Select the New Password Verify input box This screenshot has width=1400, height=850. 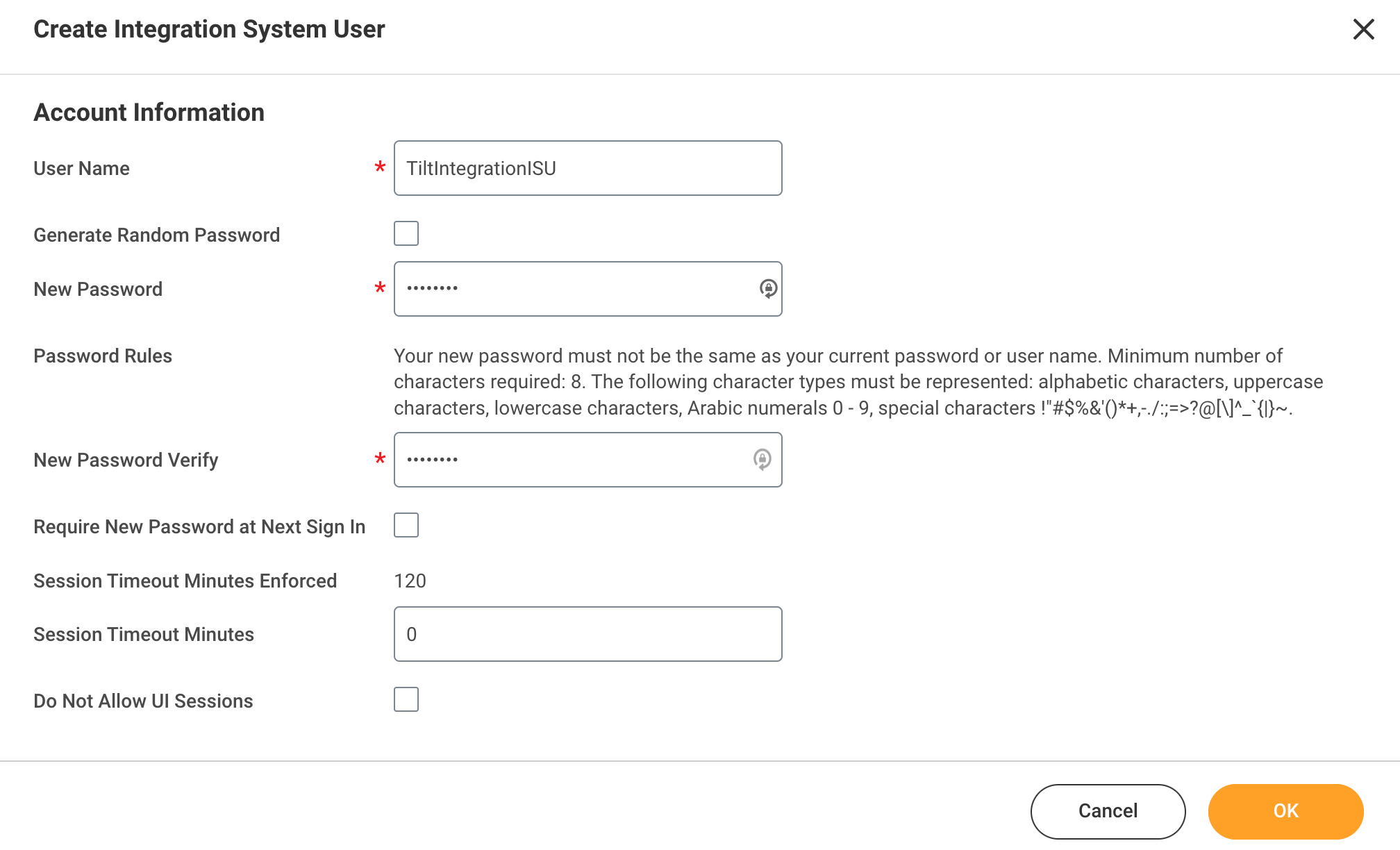coord(587,460)
